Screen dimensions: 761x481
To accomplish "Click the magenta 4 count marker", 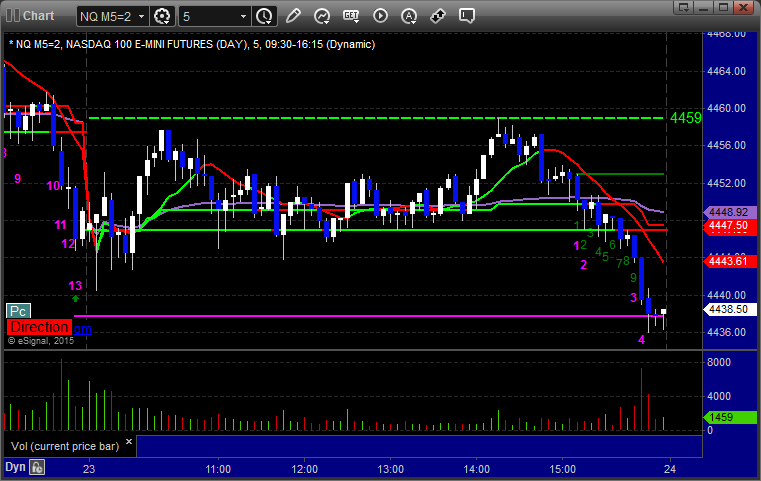I will [x=641, y=340].
